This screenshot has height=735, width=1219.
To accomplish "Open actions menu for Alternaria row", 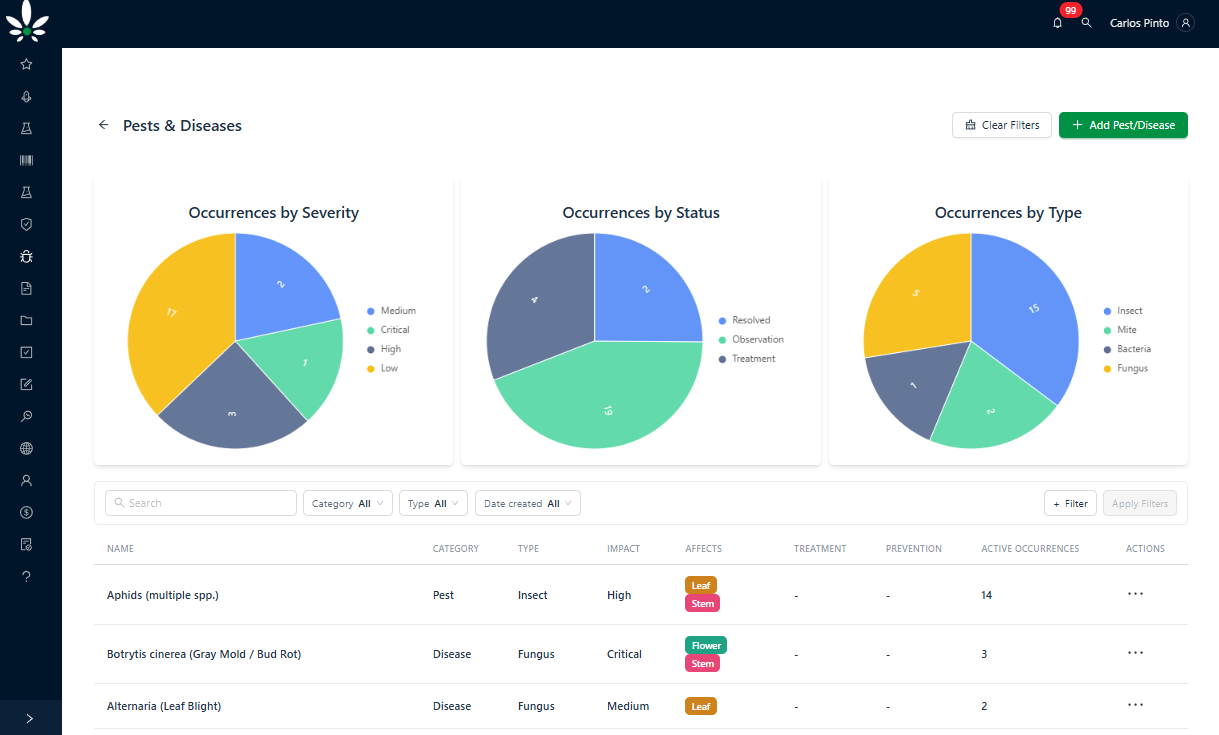I will point(1135,705).
